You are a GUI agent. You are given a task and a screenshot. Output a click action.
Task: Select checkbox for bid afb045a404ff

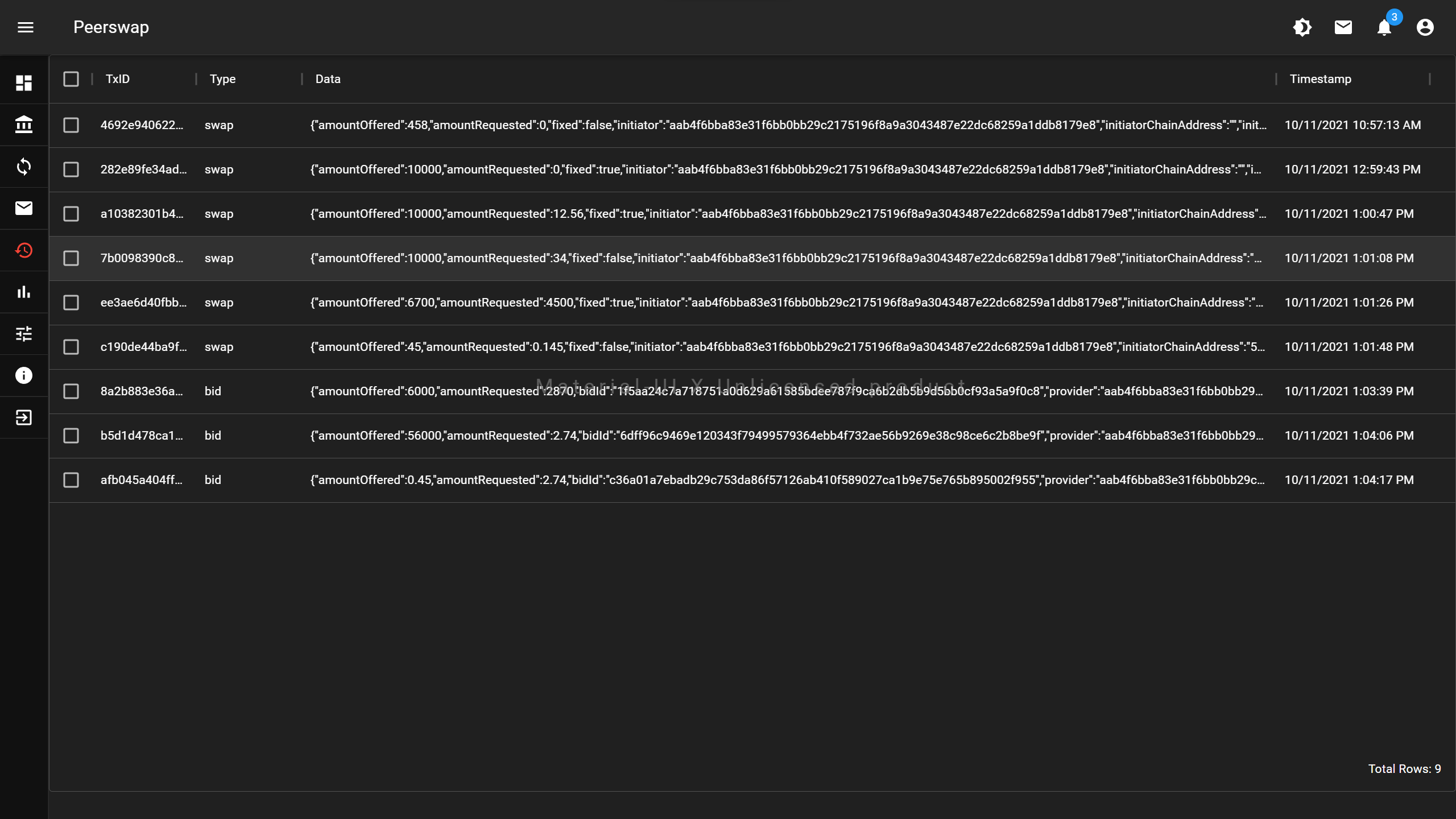[71, 480]
